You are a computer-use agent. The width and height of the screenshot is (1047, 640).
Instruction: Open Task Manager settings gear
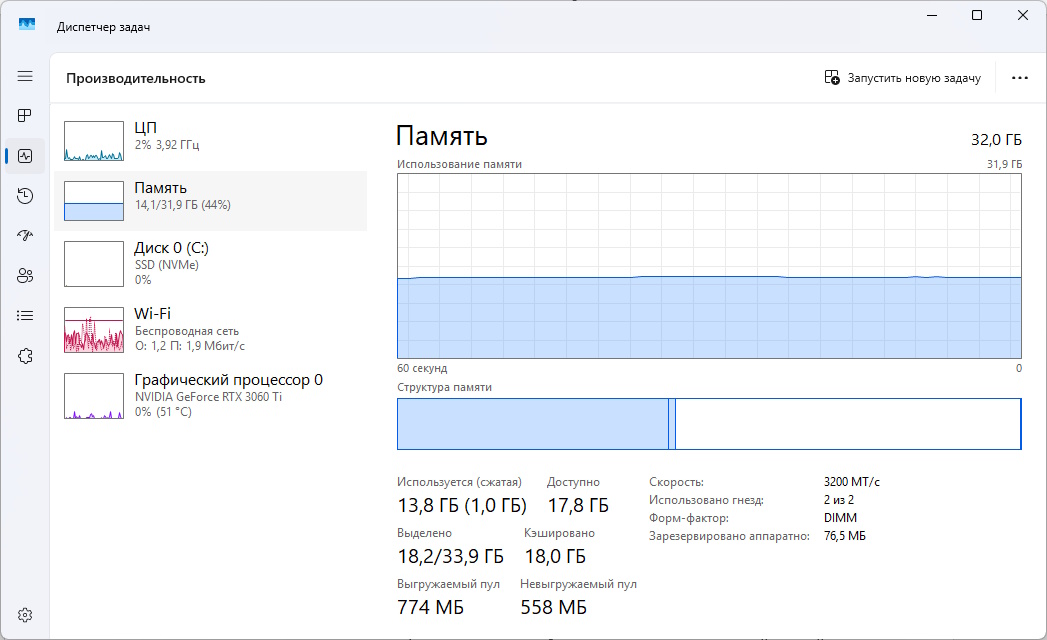[x=25, y=614]
